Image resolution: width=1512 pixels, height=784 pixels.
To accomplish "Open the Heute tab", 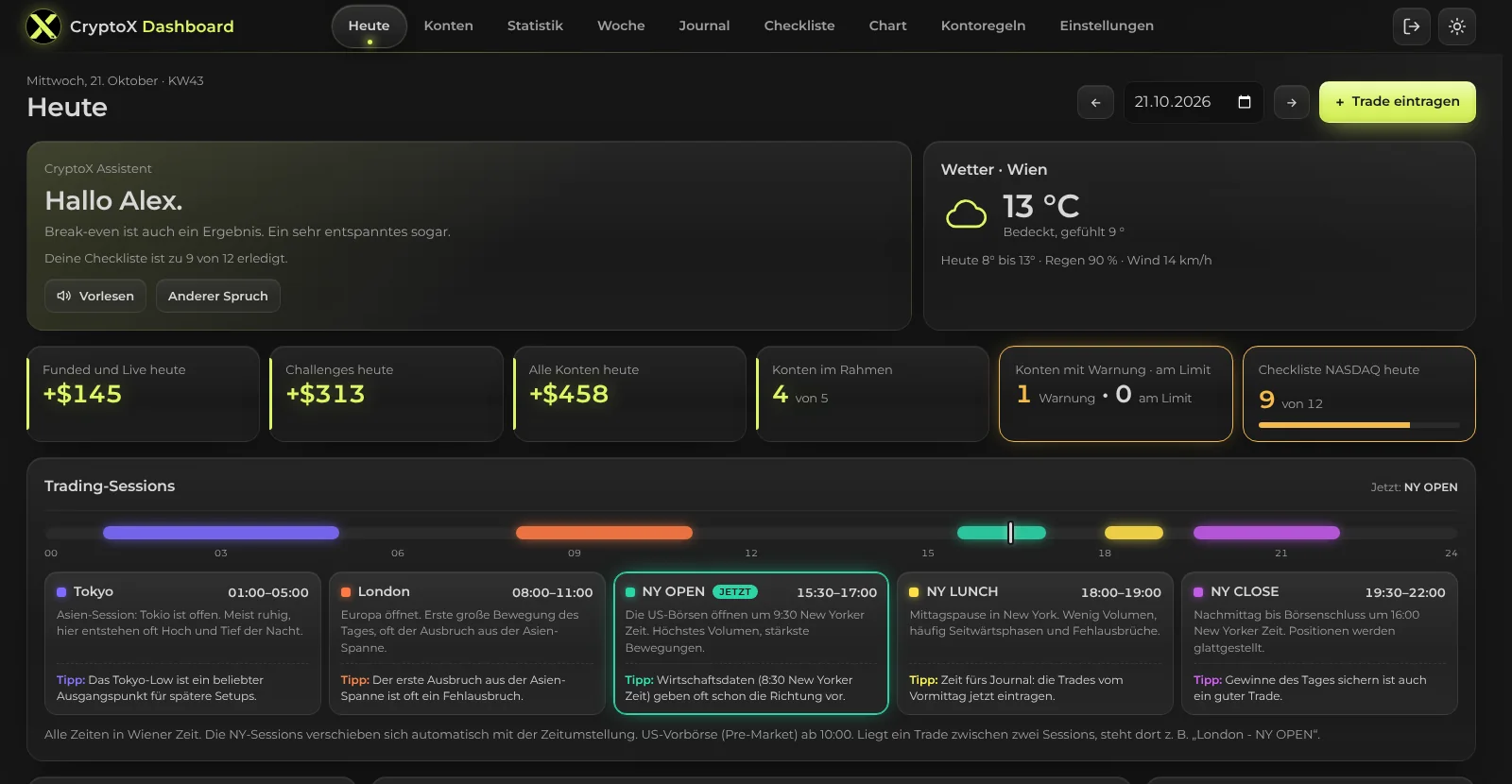I will [369, 26].
